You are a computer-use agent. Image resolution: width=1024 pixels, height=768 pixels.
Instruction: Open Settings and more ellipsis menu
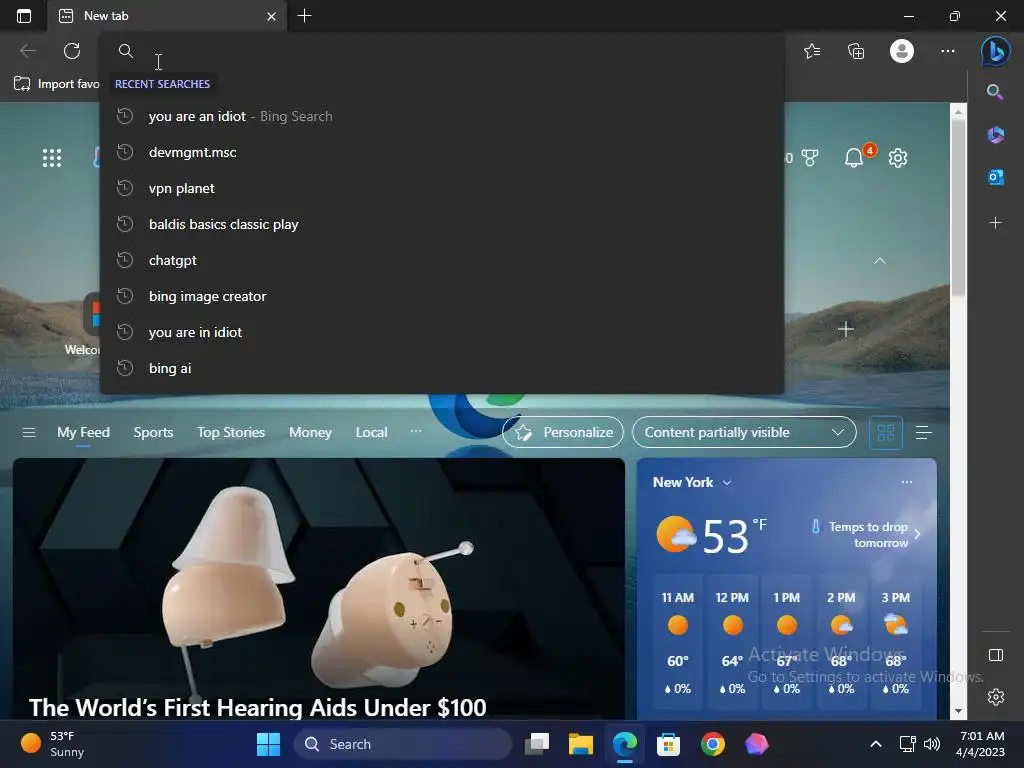[948, 51]
